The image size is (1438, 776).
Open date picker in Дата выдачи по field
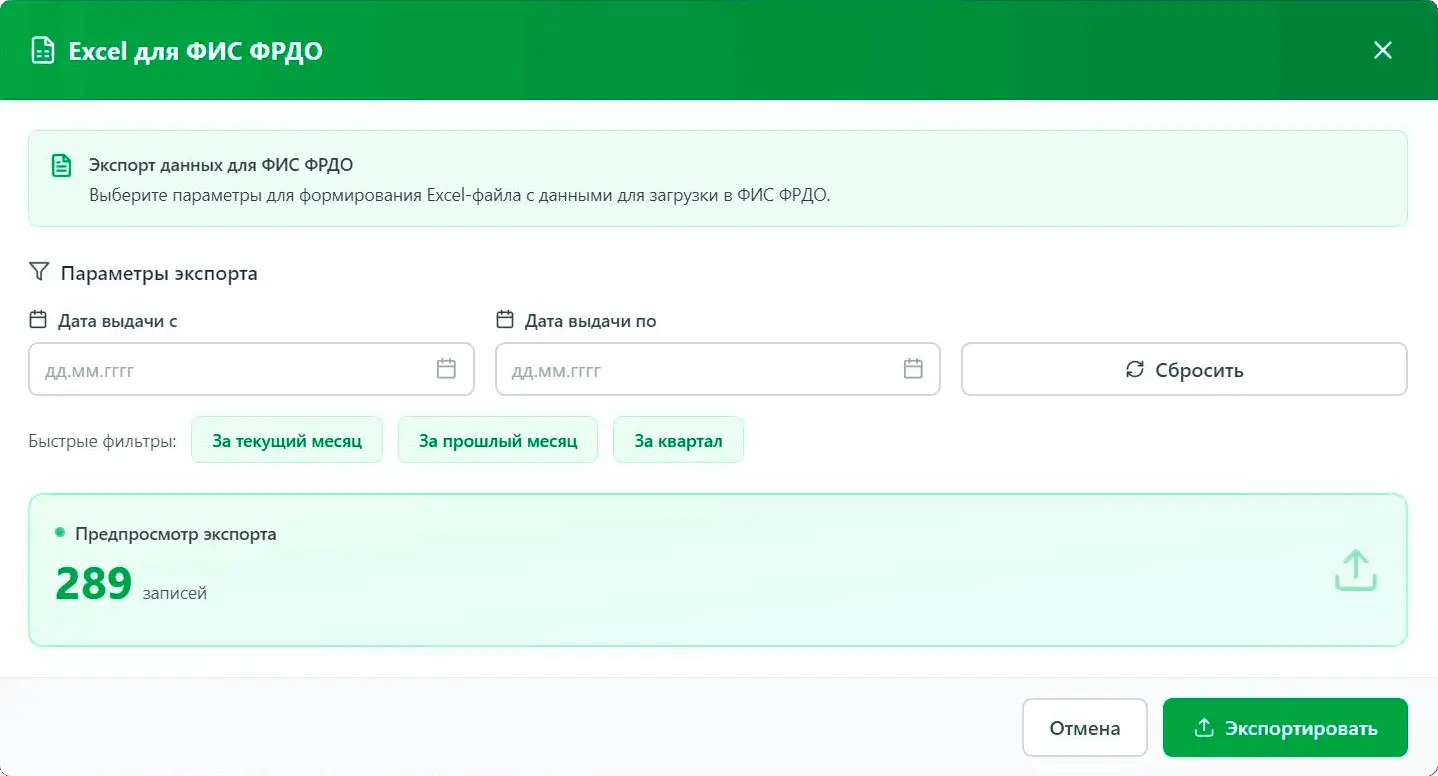click(913, 369)
